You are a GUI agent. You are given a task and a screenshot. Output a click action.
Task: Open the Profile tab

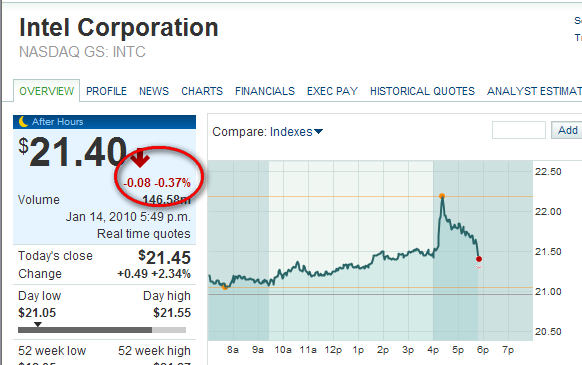click(107, 91)
